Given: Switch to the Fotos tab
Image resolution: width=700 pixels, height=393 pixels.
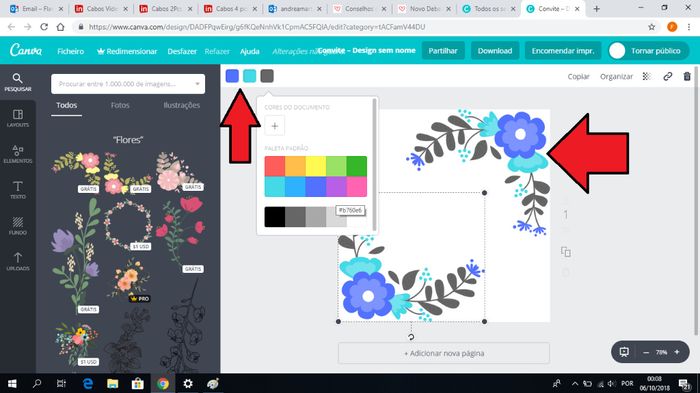Looking at the screenshot, I should [120, 105].
